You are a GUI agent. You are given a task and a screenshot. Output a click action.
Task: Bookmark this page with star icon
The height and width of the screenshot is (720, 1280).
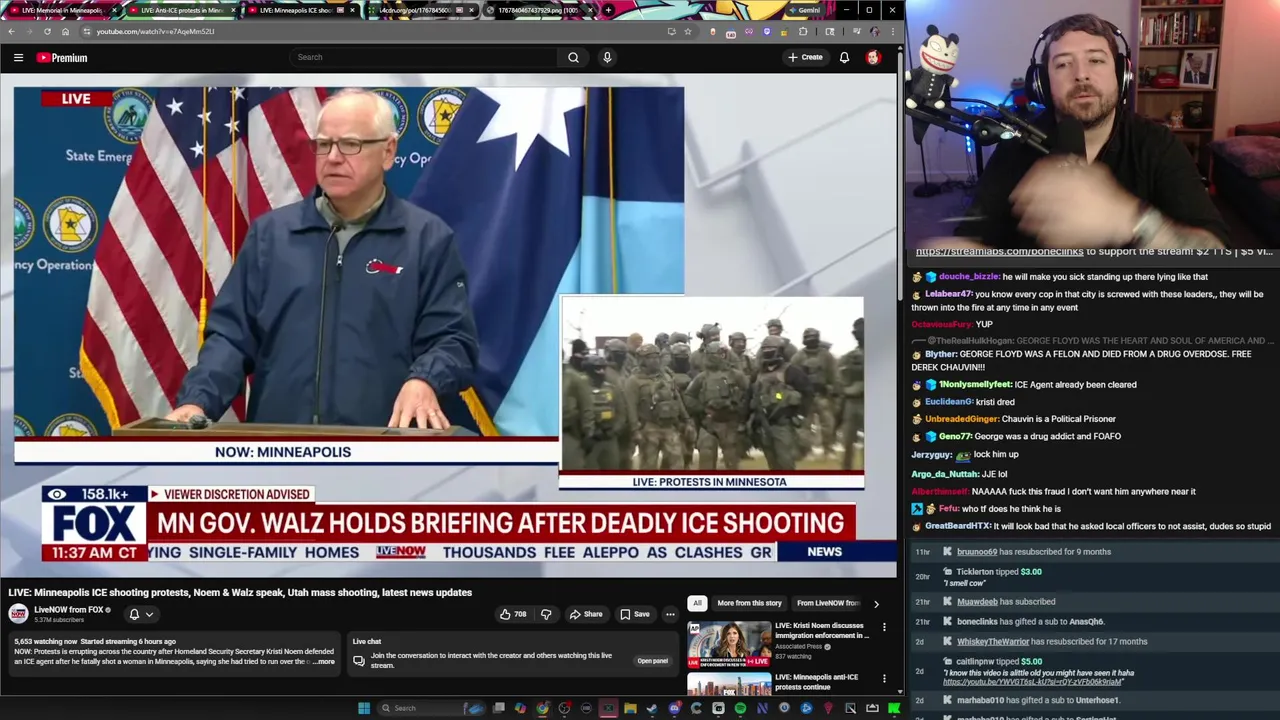[x=688, y=31]
